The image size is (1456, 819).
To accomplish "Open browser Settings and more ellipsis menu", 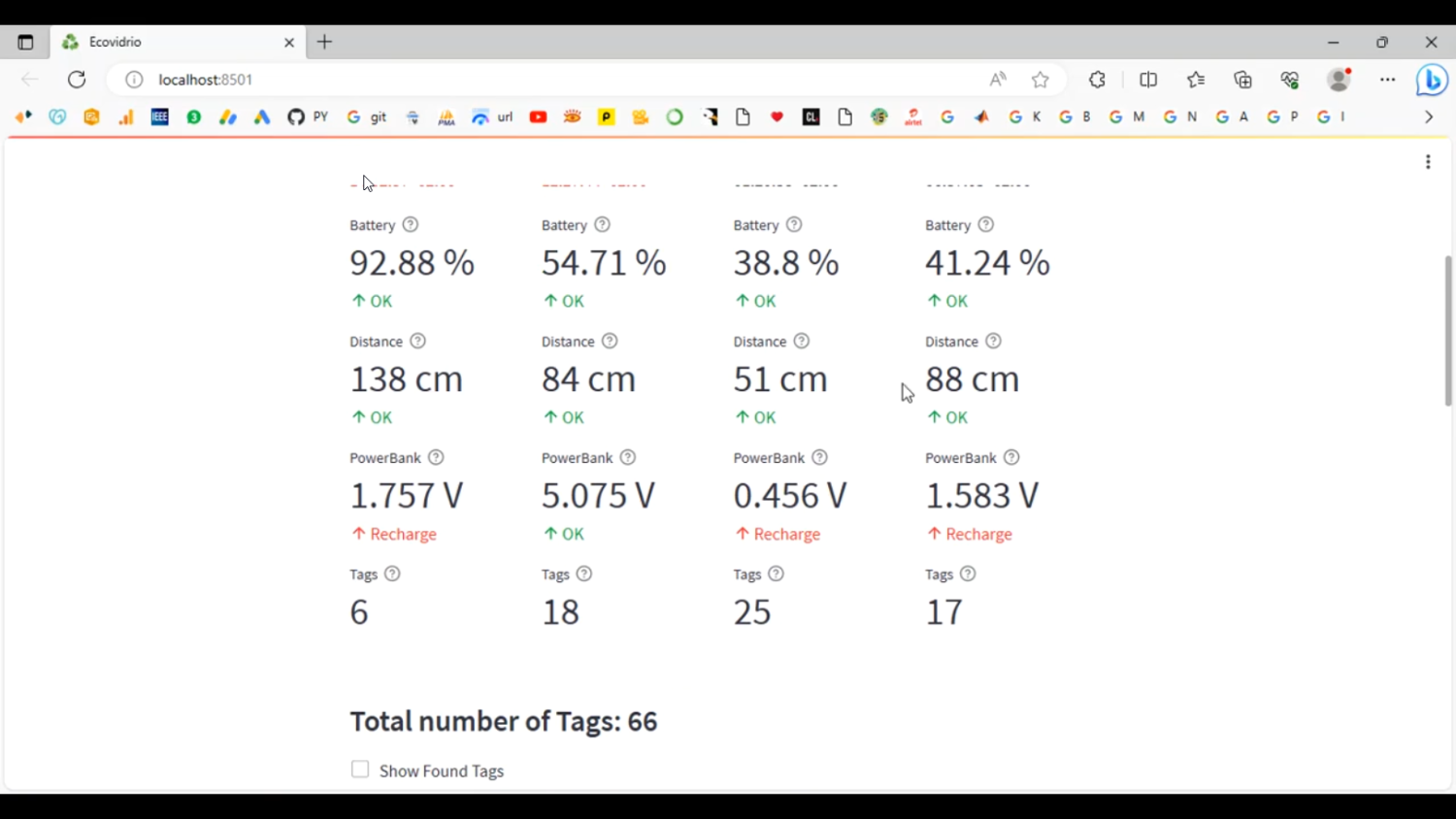I will [x=1387, y=80].
